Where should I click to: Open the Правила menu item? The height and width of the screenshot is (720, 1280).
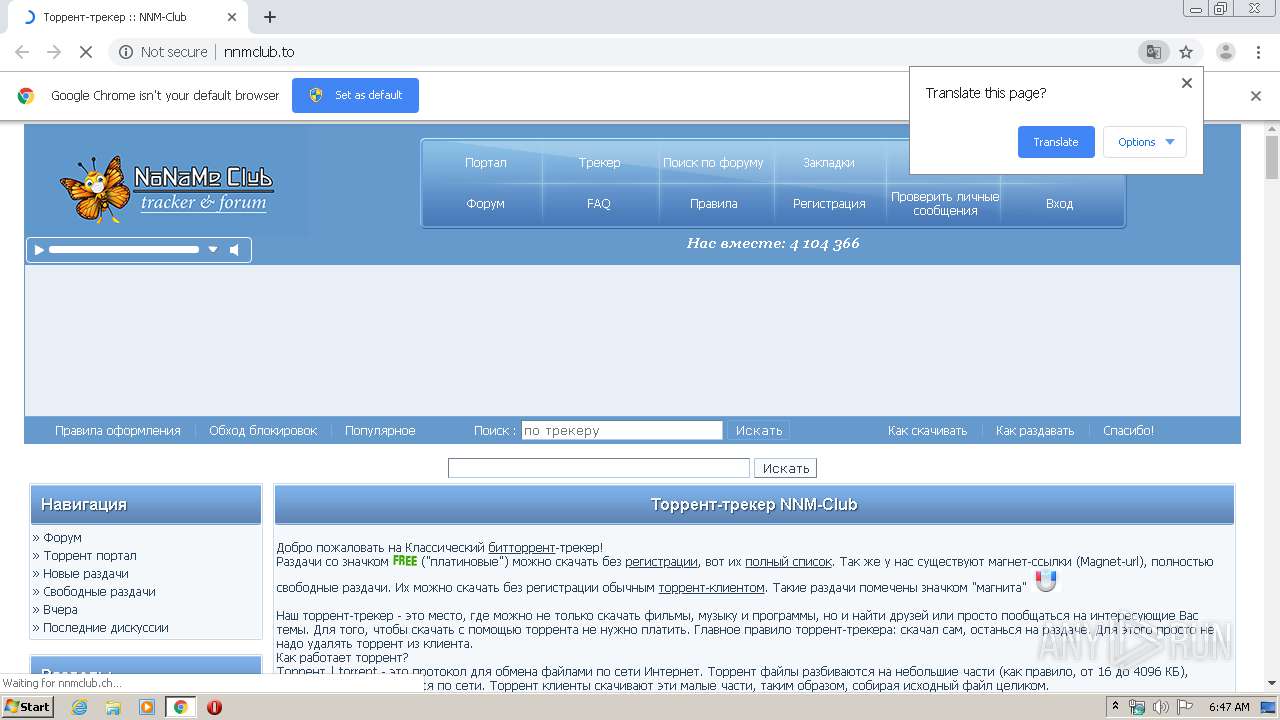(x=714, y=204)
